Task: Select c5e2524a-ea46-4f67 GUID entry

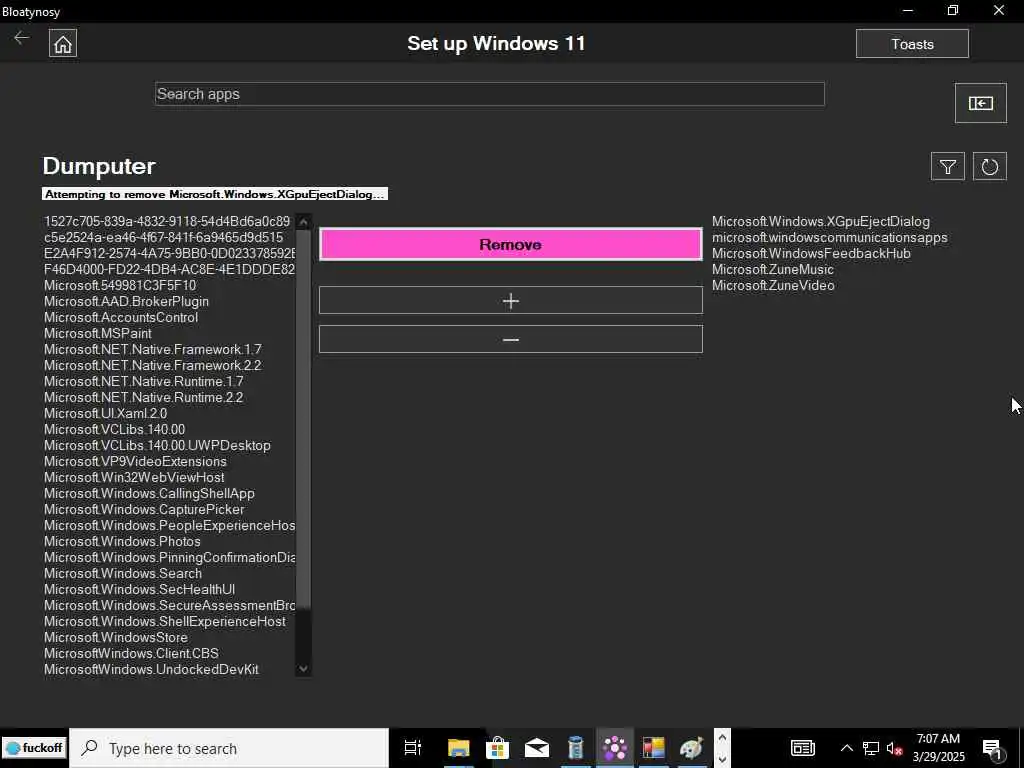Action: click(163, 238)
